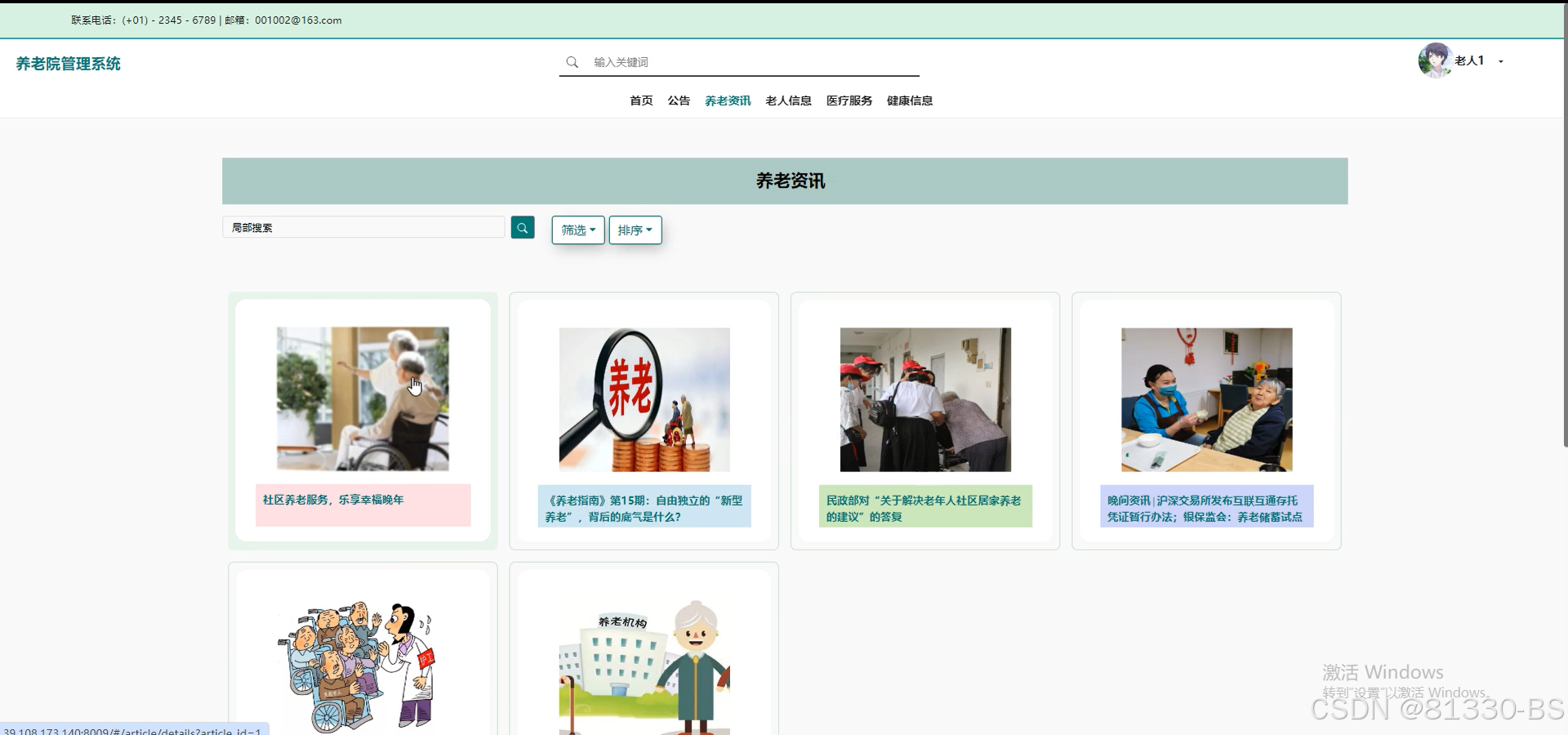
Task: Open article 晚间资讯 沪深交易所 title
Action: [x=1205, y=508]
